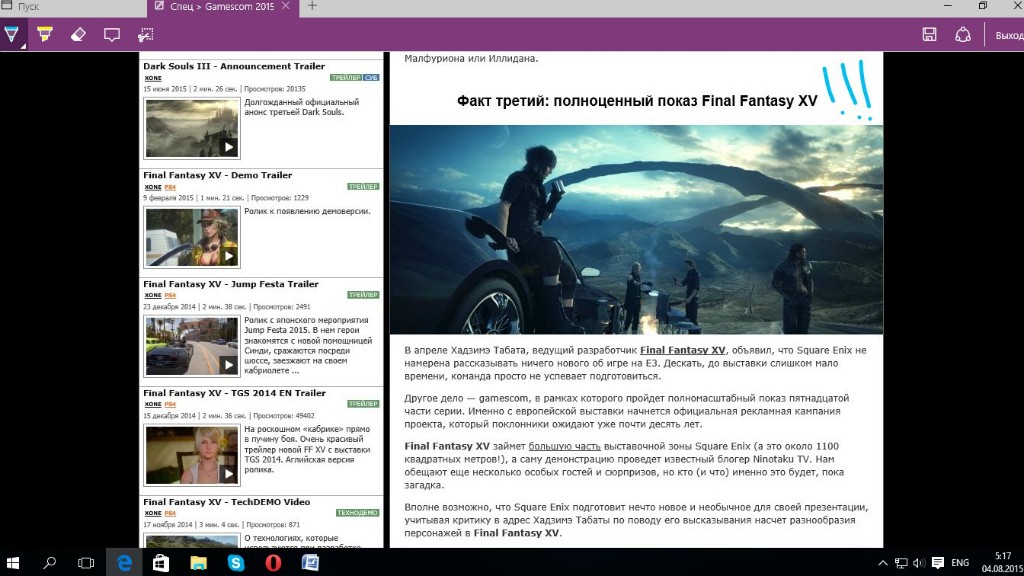Image resolution: width=1024 pixels, height=576 pixels.
Task: Select the yellow Highlighter tool
Action: 44,34
